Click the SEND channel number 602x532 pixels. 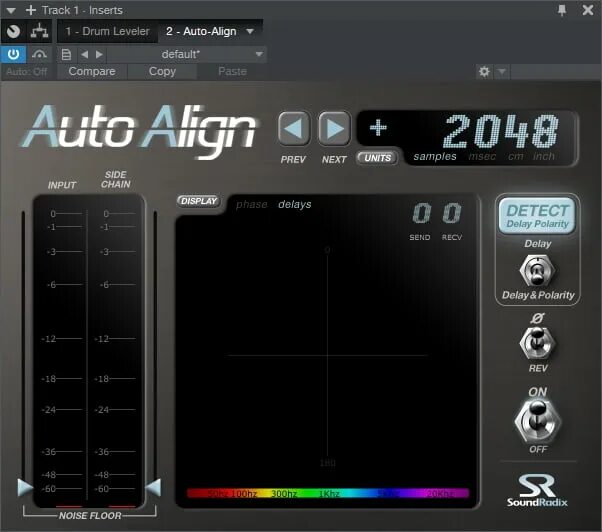[422, 213]
